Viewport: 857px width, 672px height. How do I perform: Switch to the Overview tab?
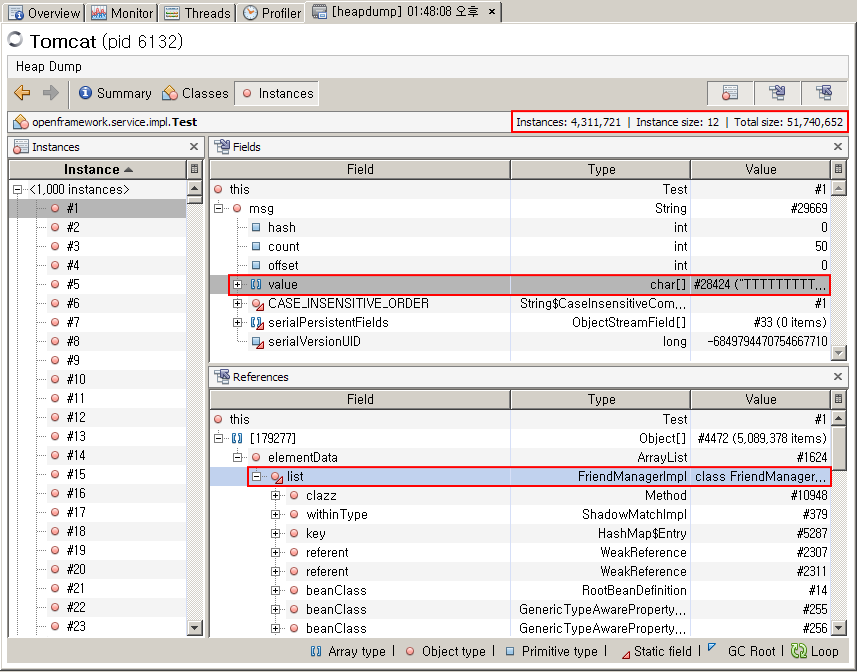(x=44, y=13)
